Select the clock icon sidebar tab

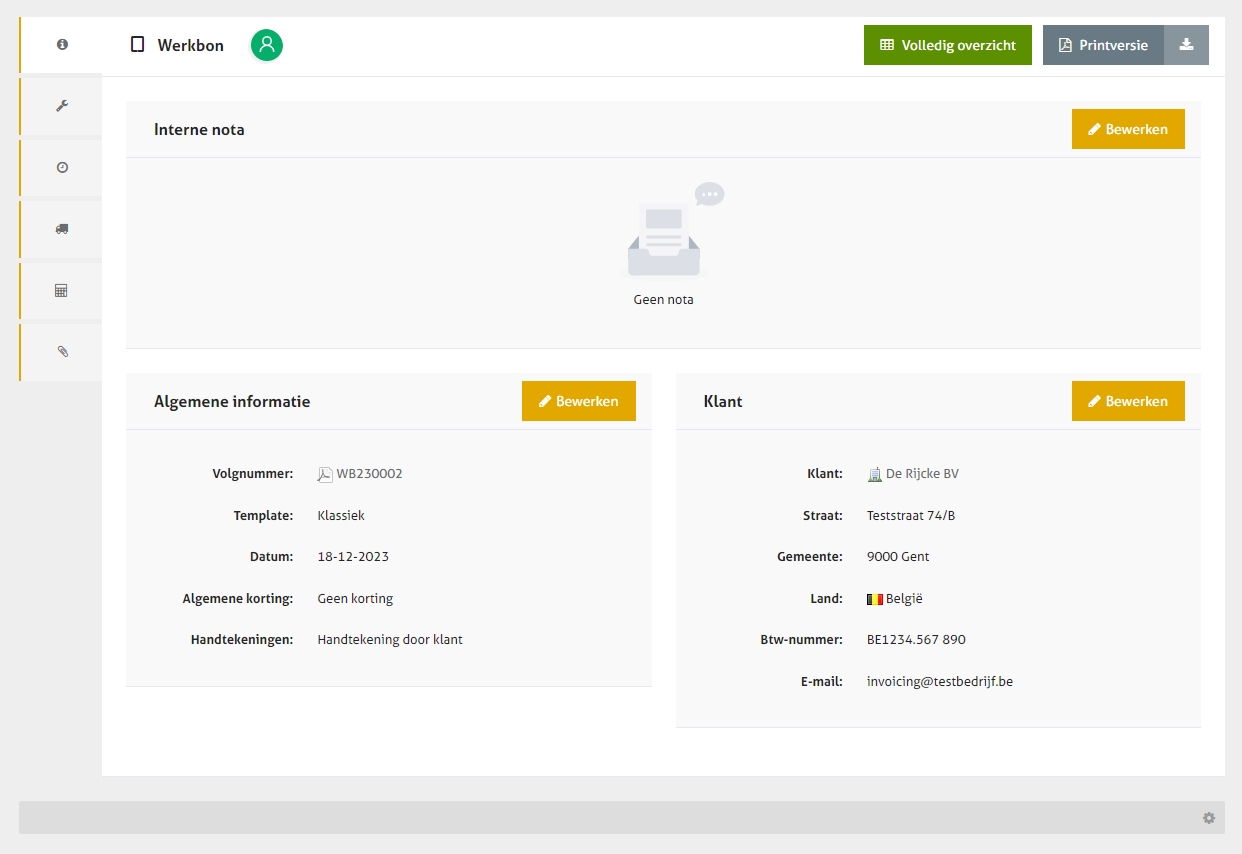(x=62, y=168)
